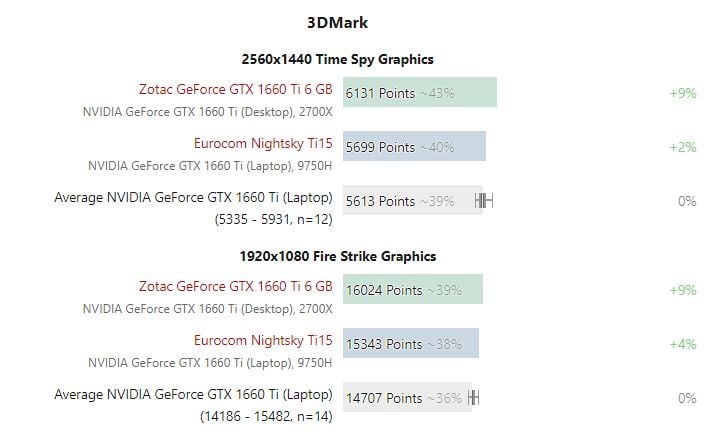This screenshot has height=436, width=717.
Task: Click the blue 15343 Points bar
Action: coord(411,343)
